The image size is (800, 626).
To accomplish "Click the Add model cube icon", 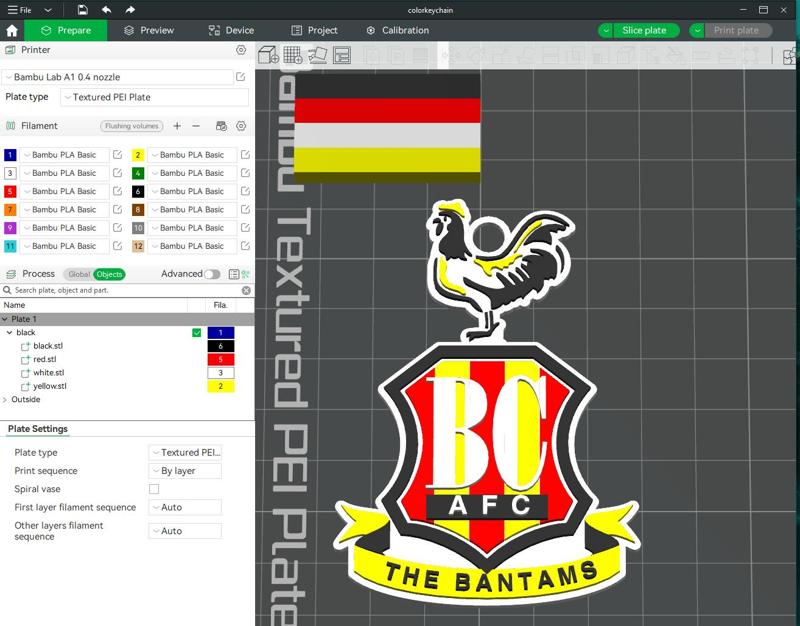I will 268,55.
